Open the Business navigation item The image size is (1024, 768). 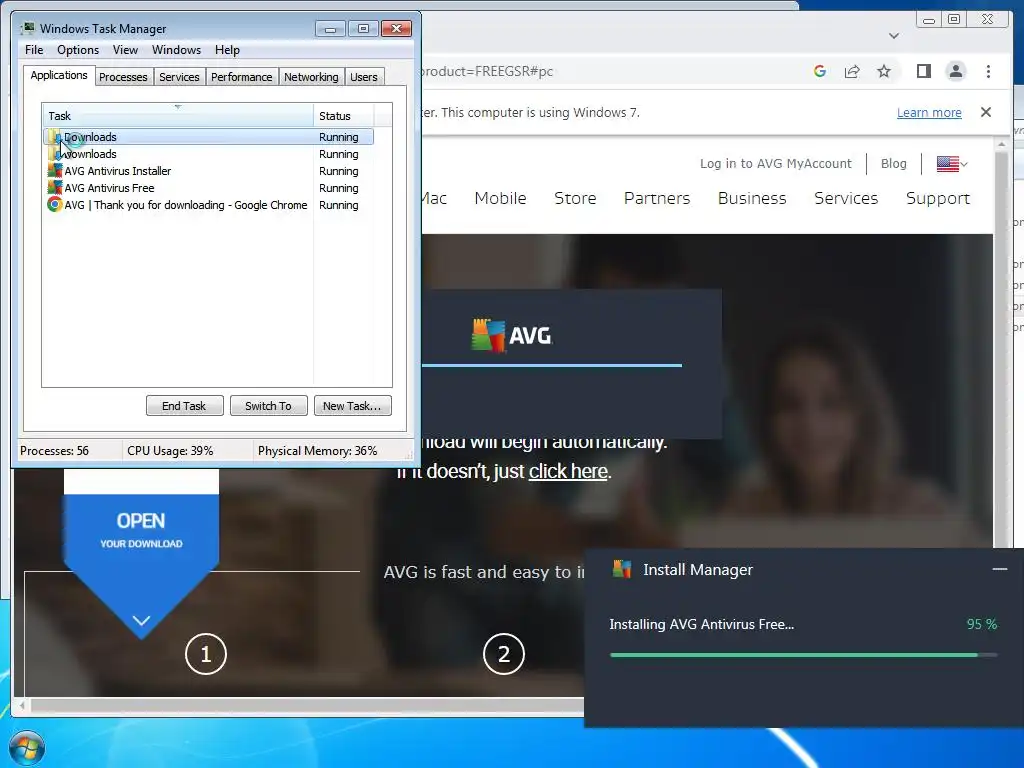(752, 198)
